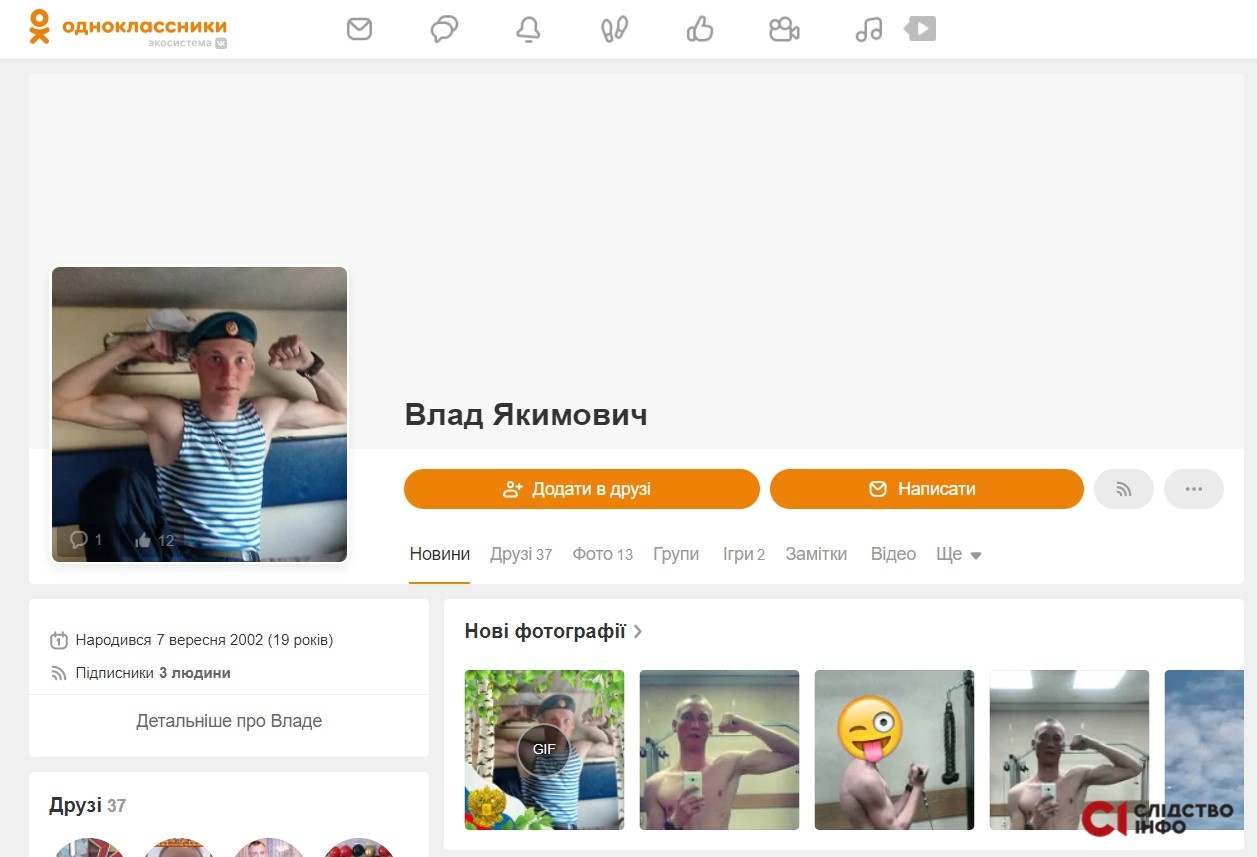Open the Odnoklassniki home logo

pos(128,29)
